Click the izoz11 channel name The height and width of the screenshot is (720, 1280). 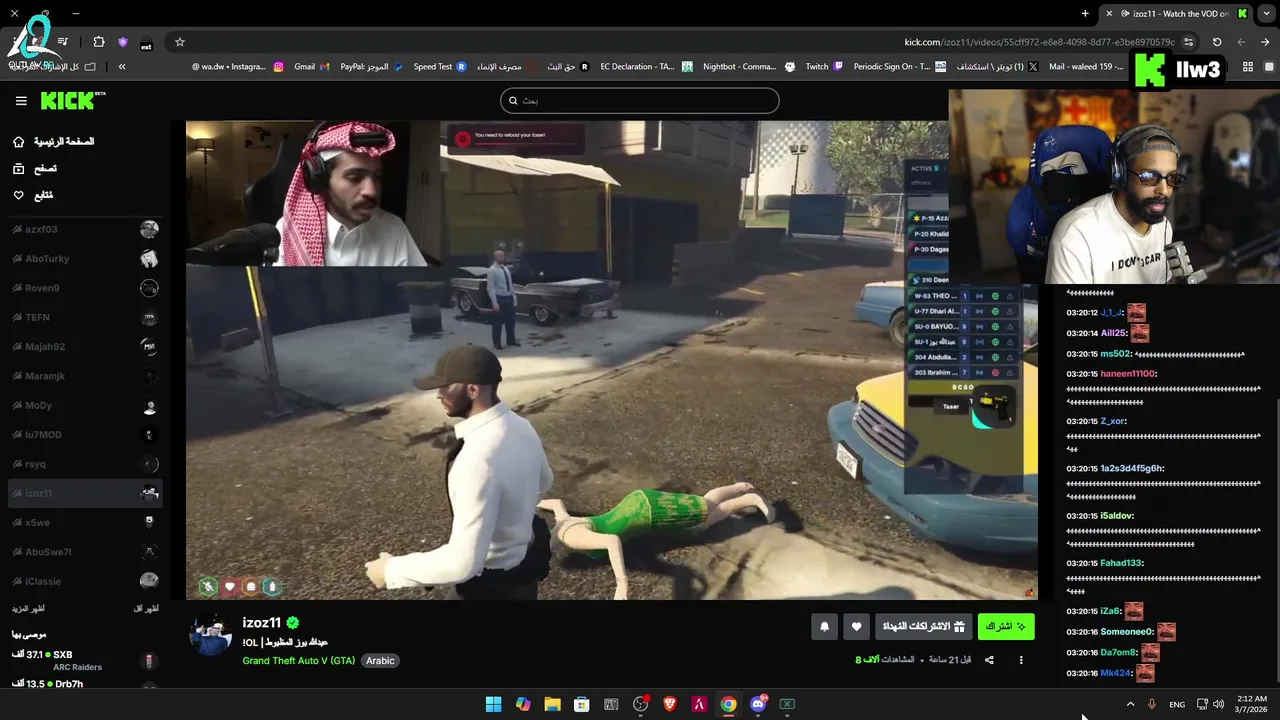(261, 623)
